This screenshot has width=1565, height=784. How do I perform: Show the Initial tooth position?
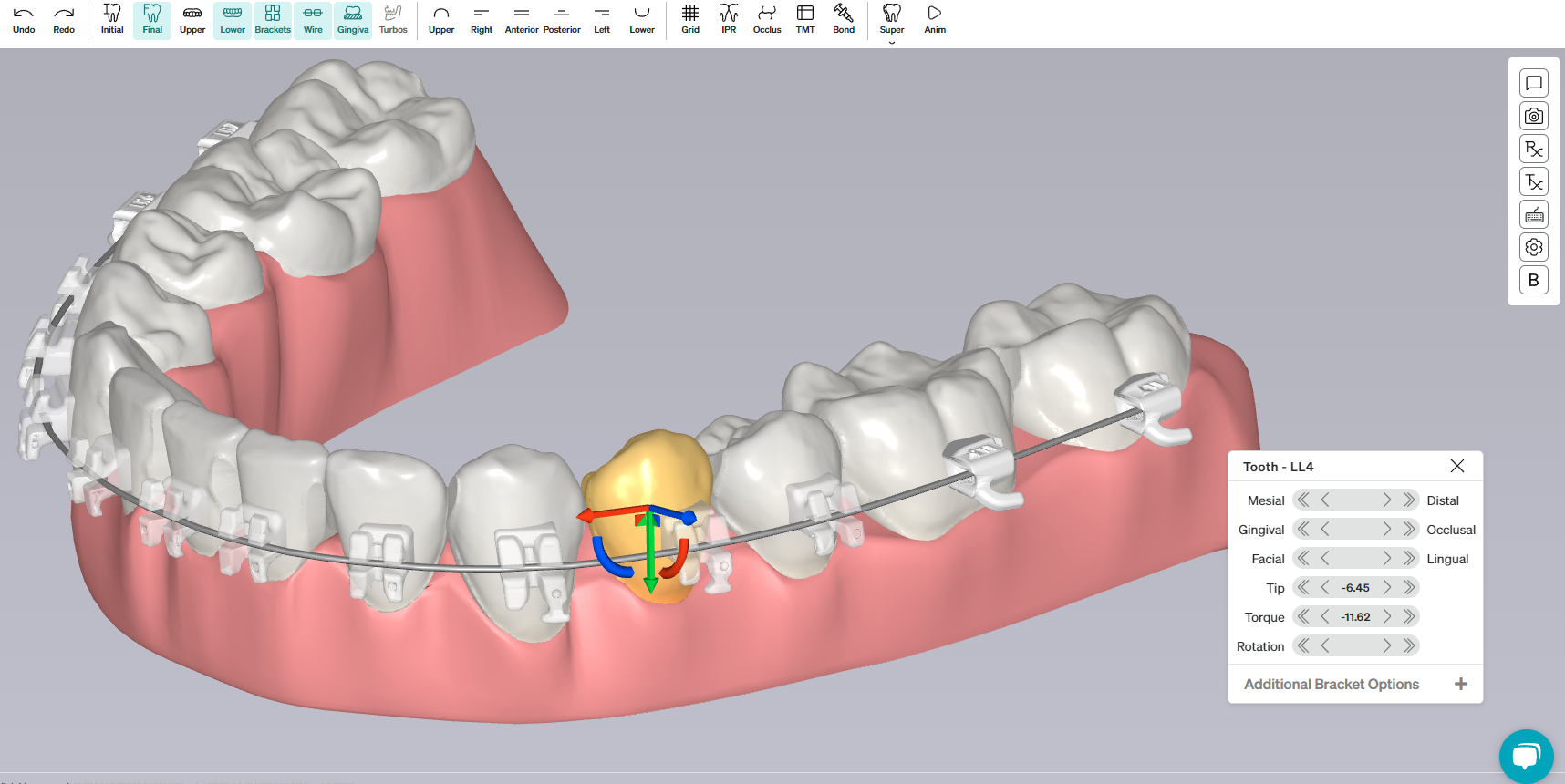point(112,20)
